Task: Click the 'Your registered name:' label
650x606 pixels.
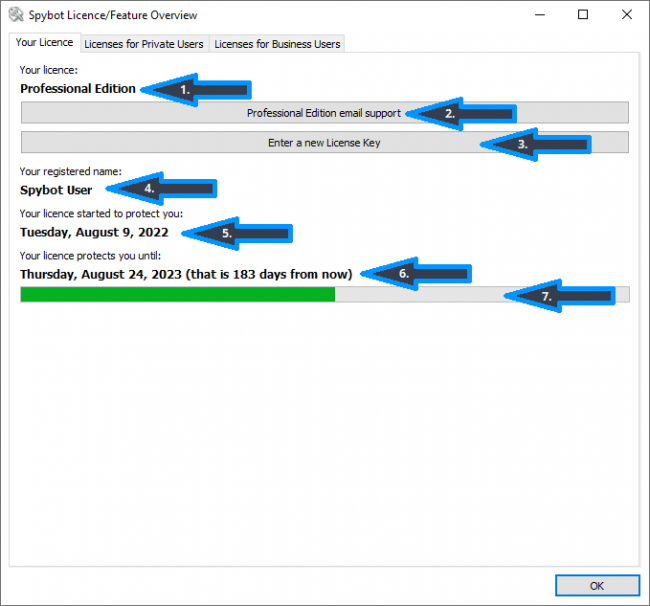Action: point(70,172)
